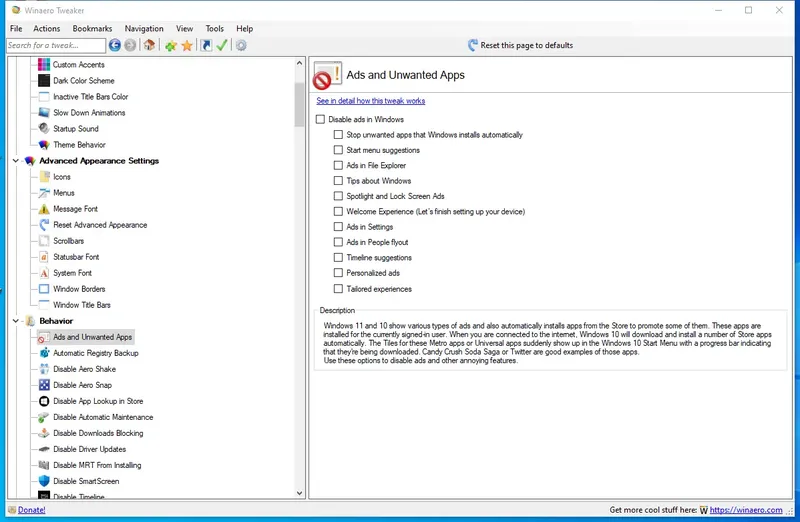Click the Icons tweak icon
The height and width of the screenshot is (522, 800).
click(x=44, y=177)
